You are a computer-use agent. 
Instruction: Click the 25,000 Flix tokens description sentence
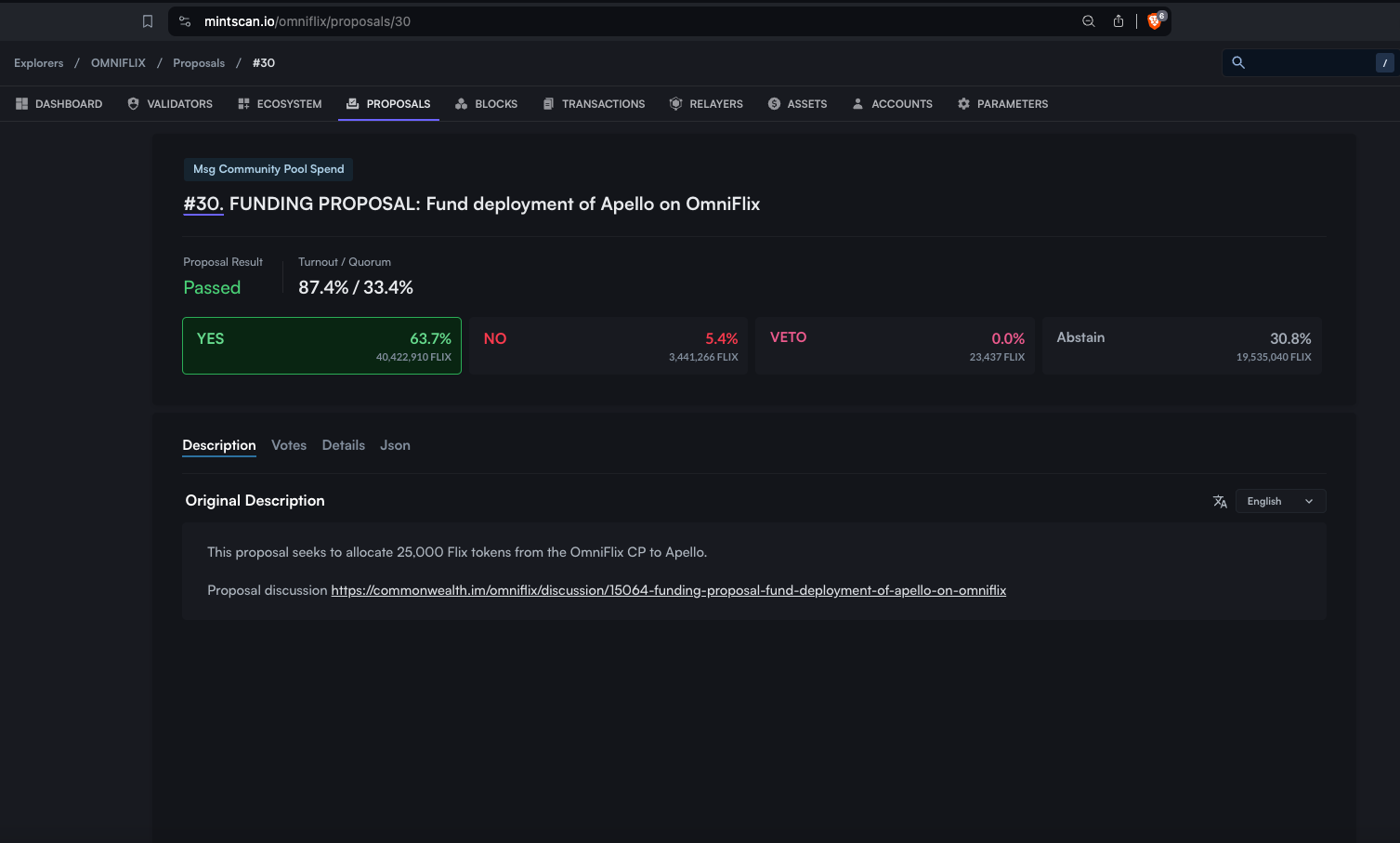click(457, 552)
